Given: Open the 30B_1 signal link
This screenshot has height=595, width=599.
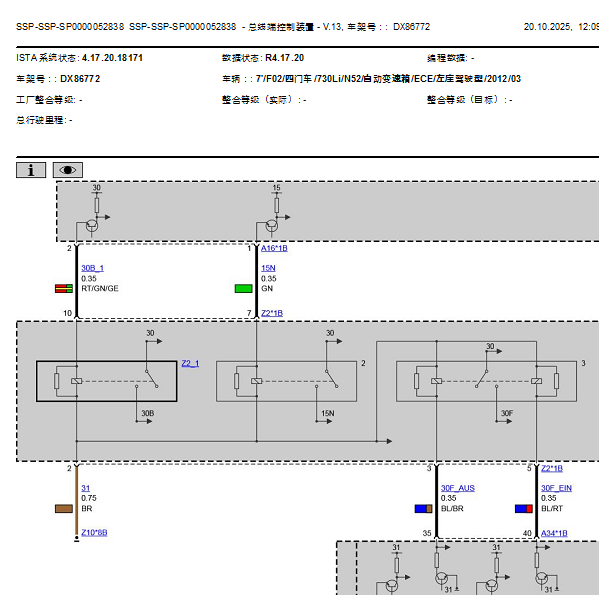Looking at the screenshot, I should [92, 268].
